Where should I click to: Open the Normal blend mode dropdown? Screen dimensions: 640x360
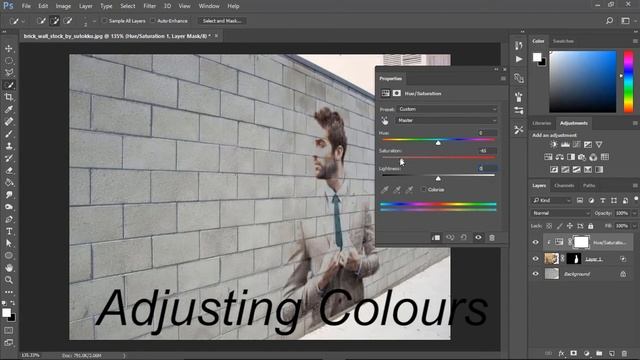coord(561,213)
